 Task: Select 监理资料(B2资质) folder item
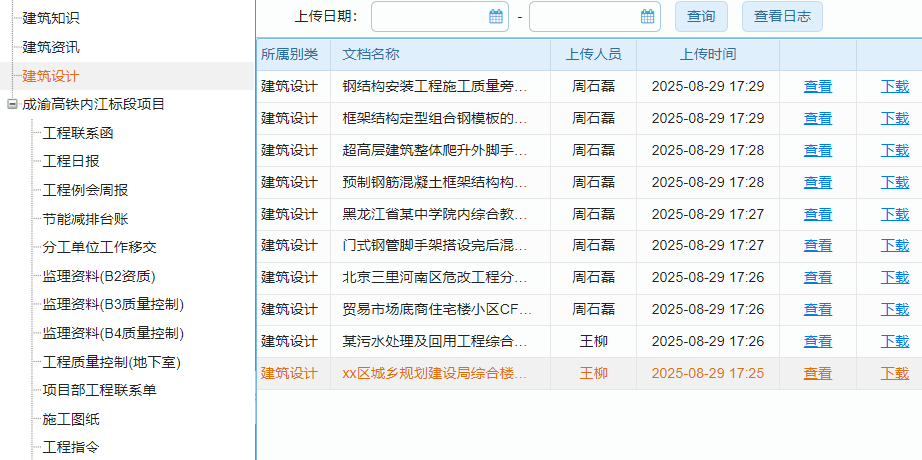(x=98, y=276)
